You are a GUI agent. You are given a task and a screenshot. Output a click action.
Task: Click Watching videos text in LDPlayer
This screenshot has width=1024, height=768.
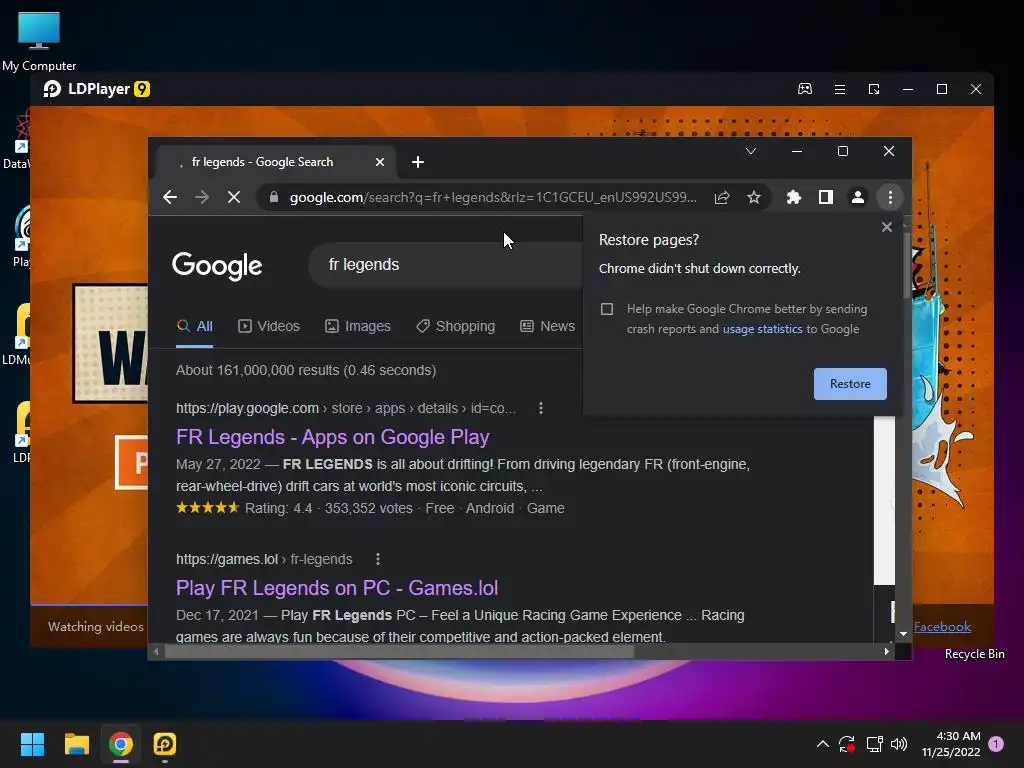click(x=95, y=626)
